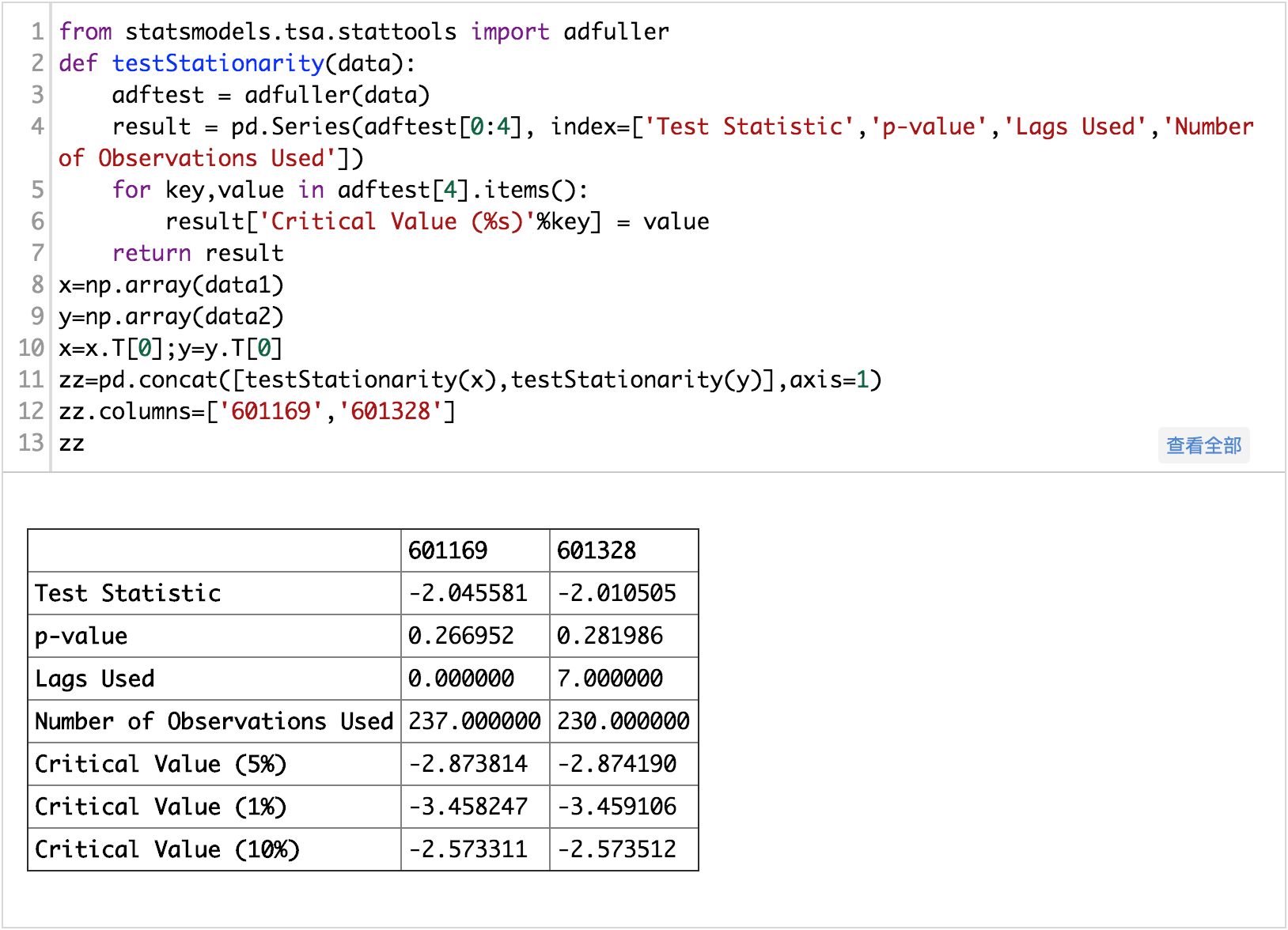Select the 601169 column header
1288x930 pixels.
[448, 550]
